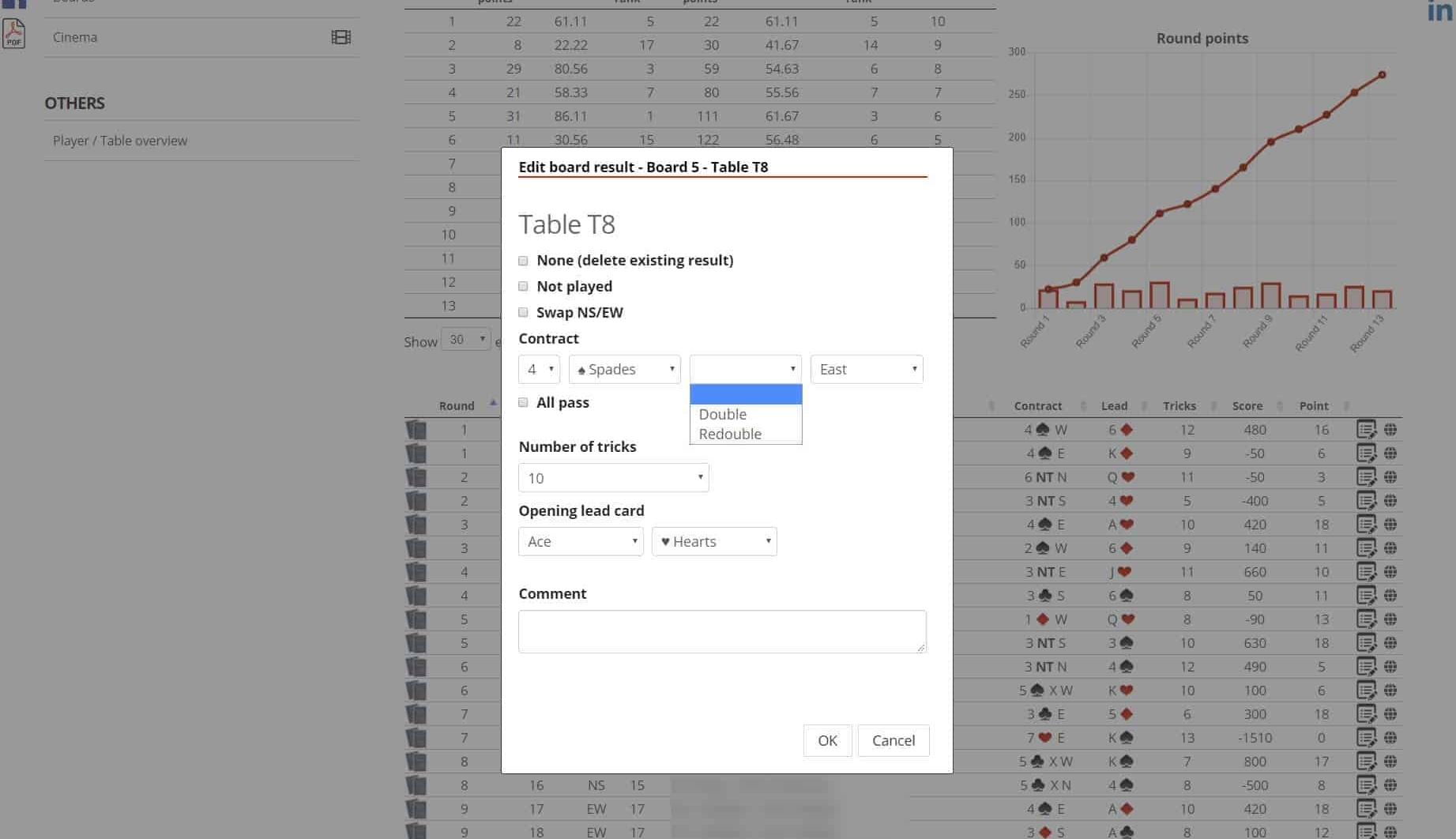The height and width of the screenshot is (839, 1456).
Task: Click the Cinema film strip icon
Action: pyautogui.click(x=340, y=37)
